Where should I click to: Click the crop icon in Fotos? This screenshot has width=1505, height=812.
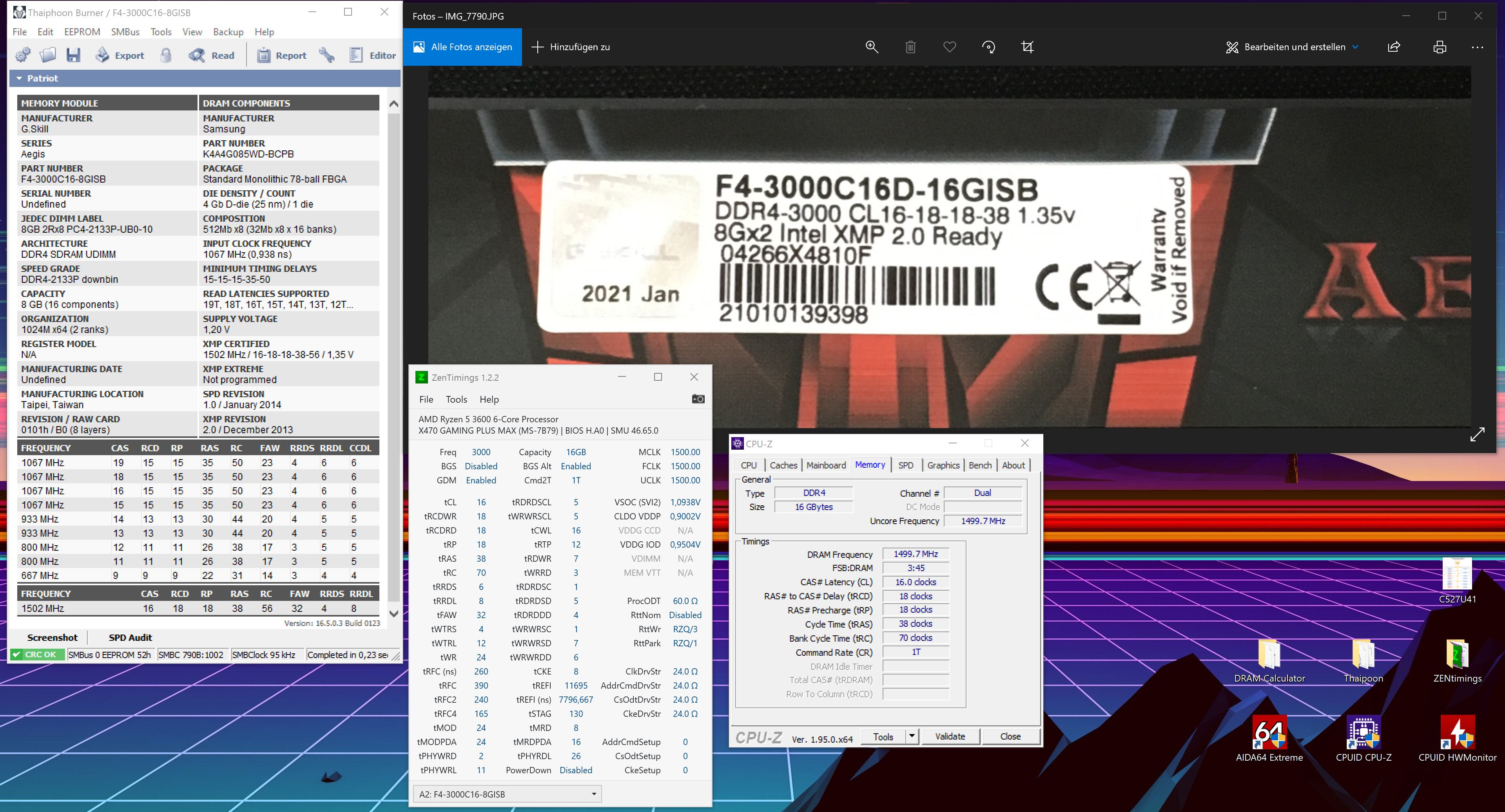pos(1028,47)
